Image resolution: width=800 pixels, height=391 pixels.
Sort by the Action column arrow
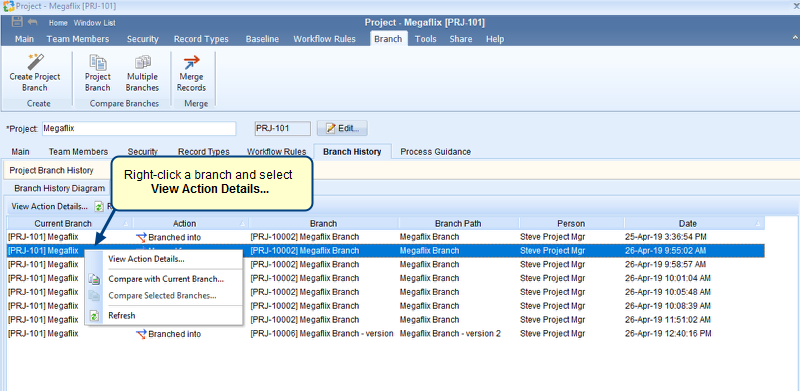(x=243, y=224)
